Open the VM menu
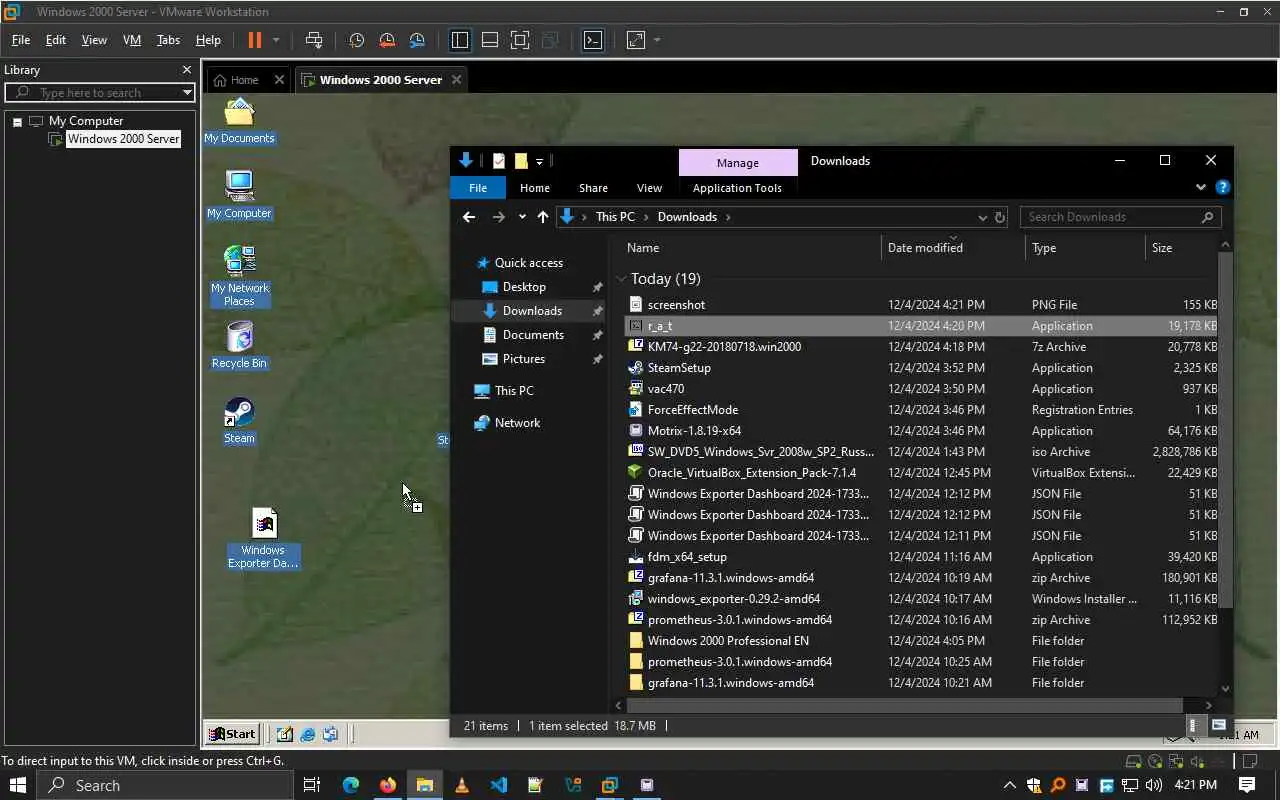1280x800 pixels. coord(131,40)
